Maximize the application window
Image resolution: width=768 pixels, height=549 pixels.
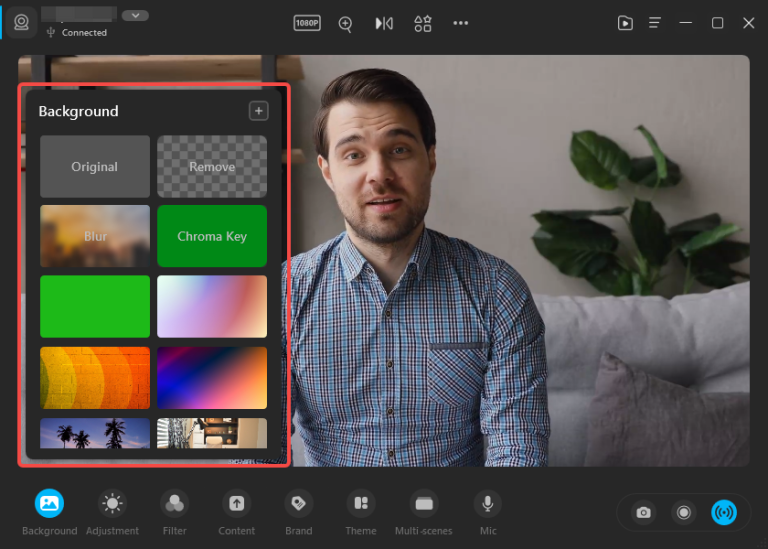tap(717, 23)
